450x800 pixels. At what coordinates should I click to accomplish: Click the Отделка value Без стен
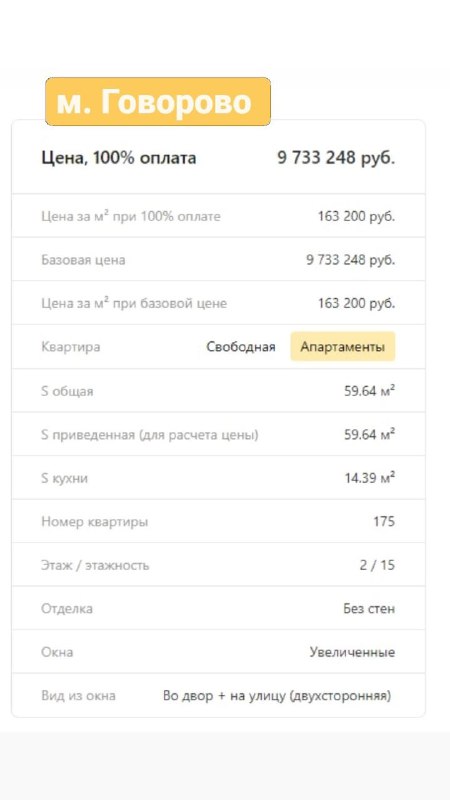(369, 609)
